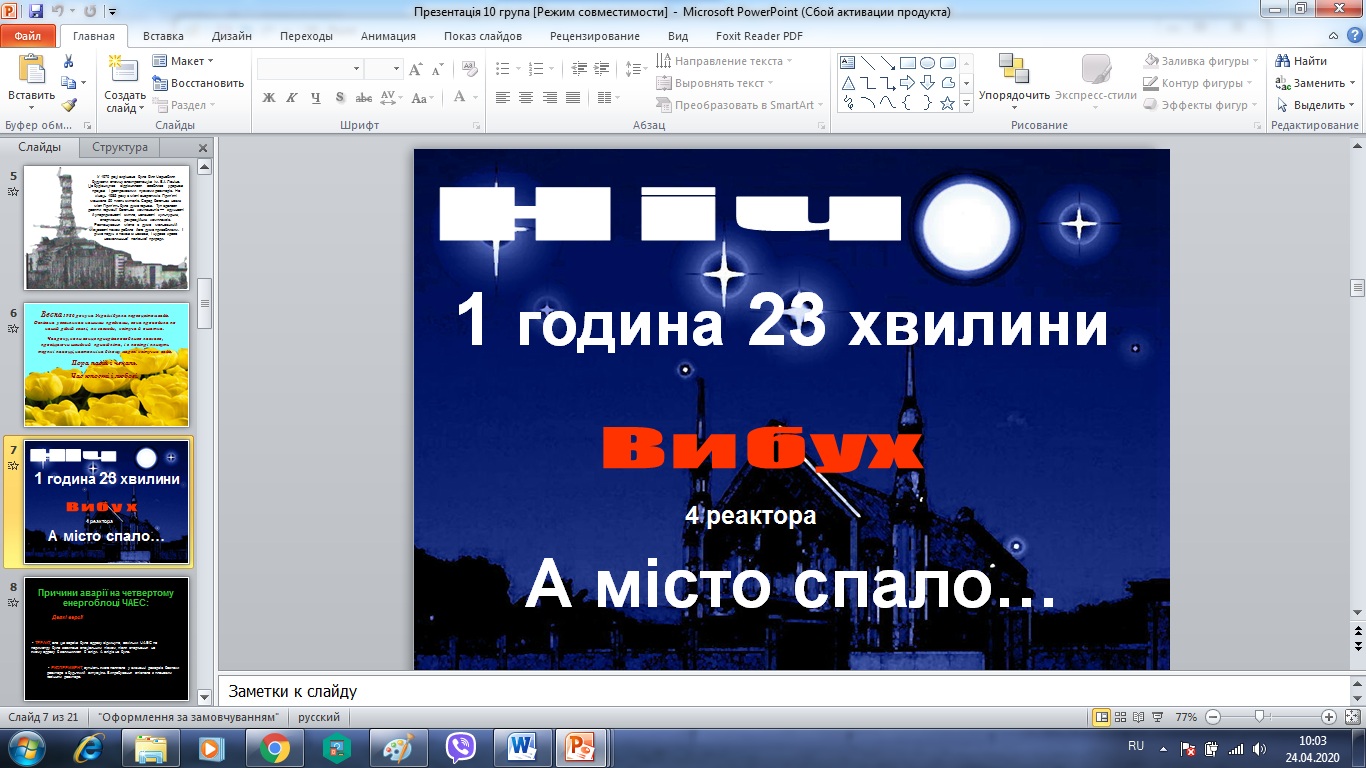
Task: Start slide show from status bar icon
Action: pyautogui.click(x=1157, y=717)
